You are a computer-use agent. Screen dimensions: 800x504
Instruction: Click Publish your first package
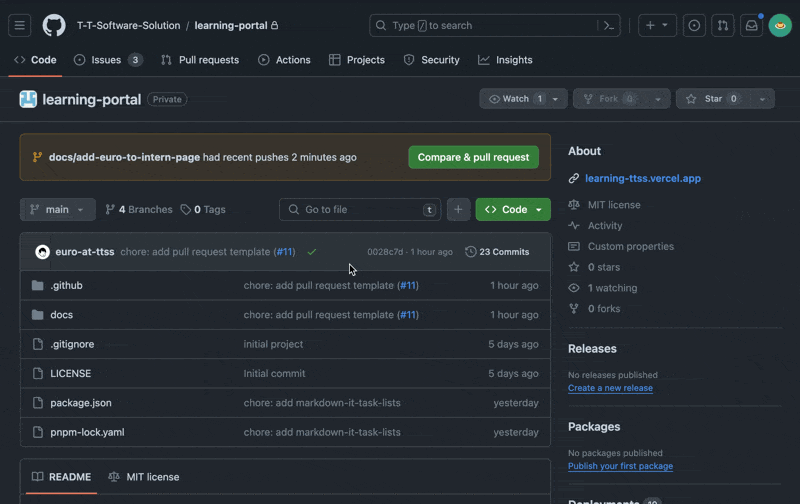pos(620,466)
